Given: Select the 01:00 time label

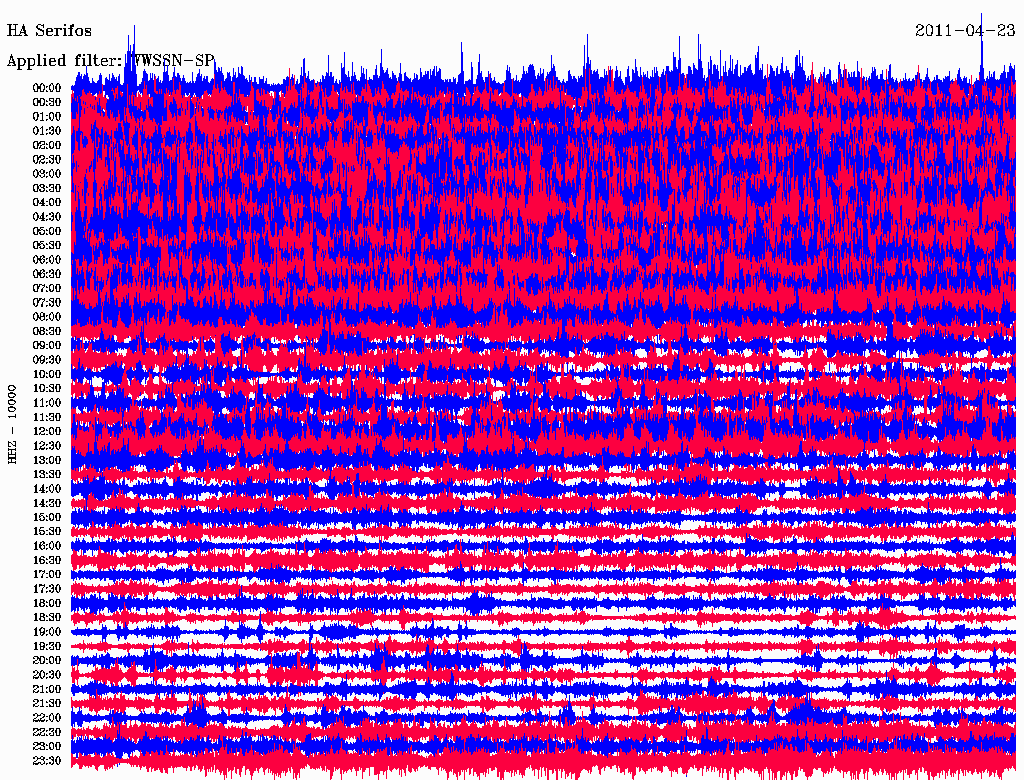Looking at the screenshot, I should pyautogui.click(x=47, y=117).
